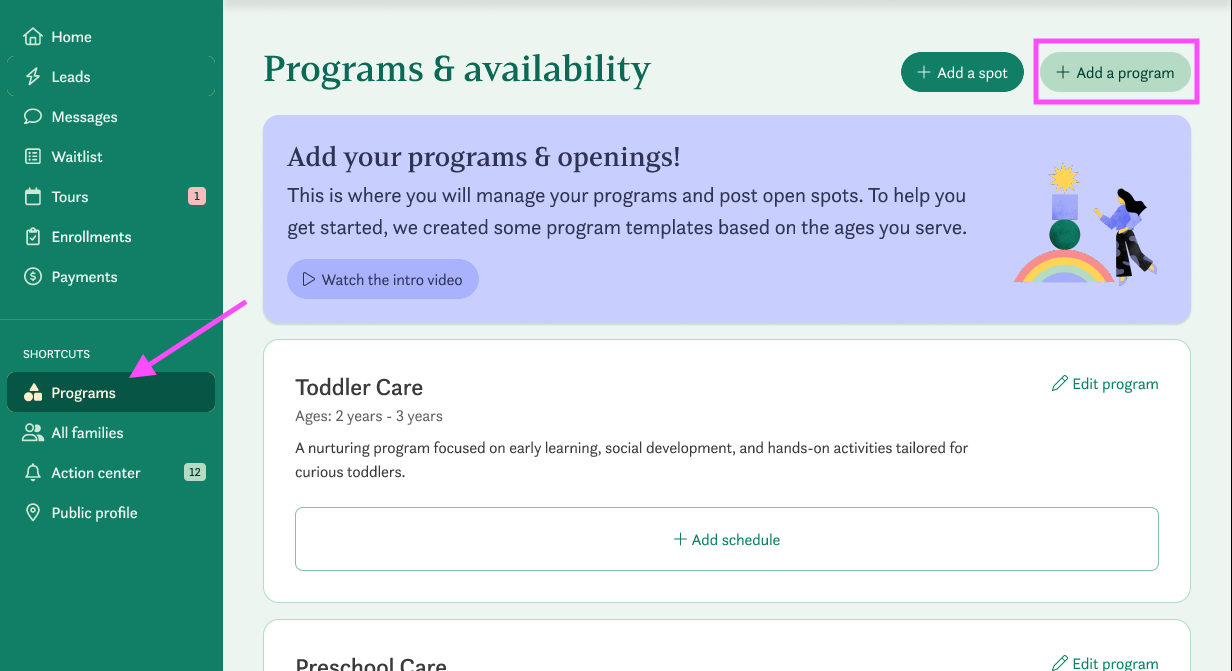Click the All families people icon

pyautogui.click(x=33, y=433)
